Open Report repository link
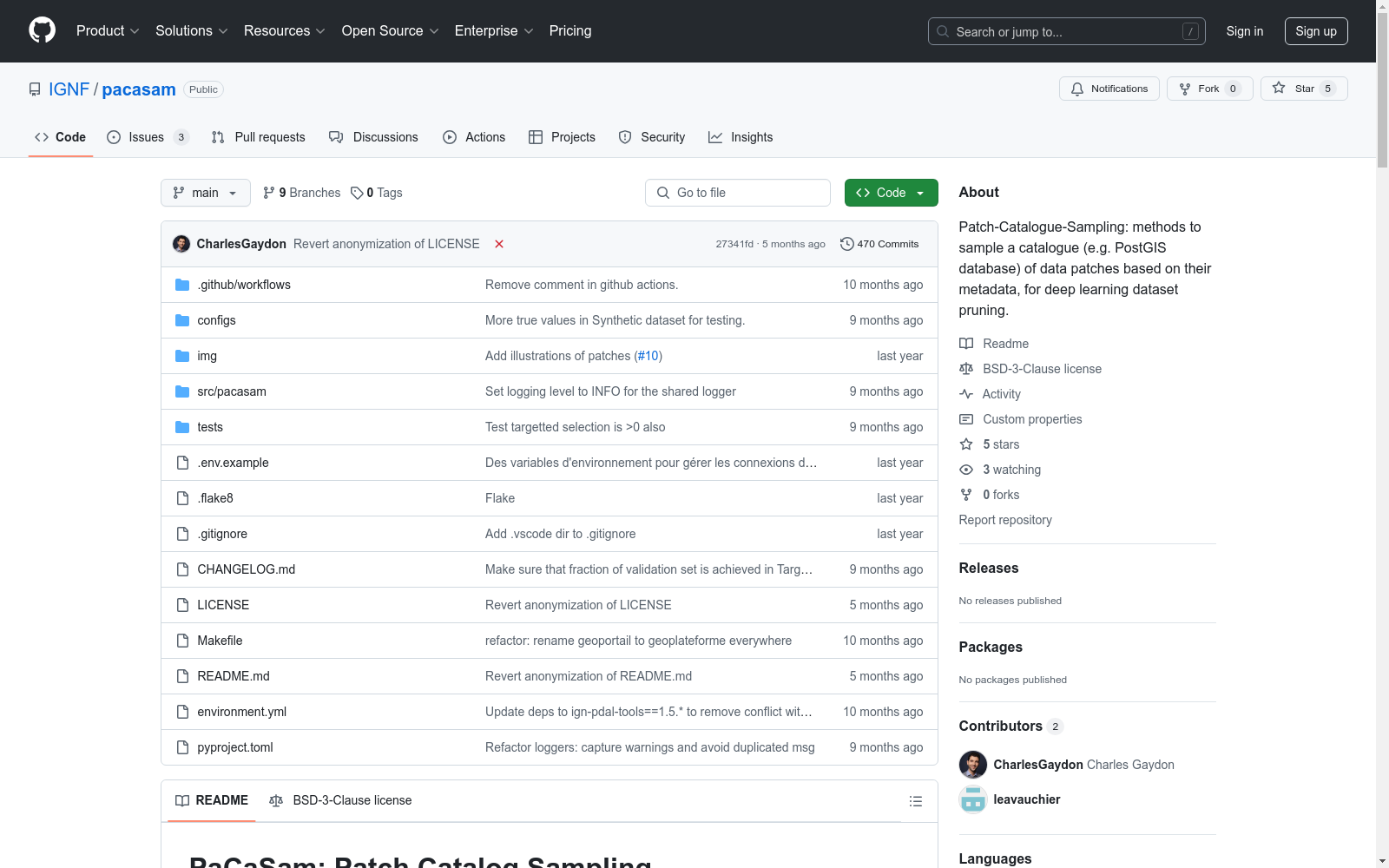1389x868 pixels. [x=1005, y=520]
